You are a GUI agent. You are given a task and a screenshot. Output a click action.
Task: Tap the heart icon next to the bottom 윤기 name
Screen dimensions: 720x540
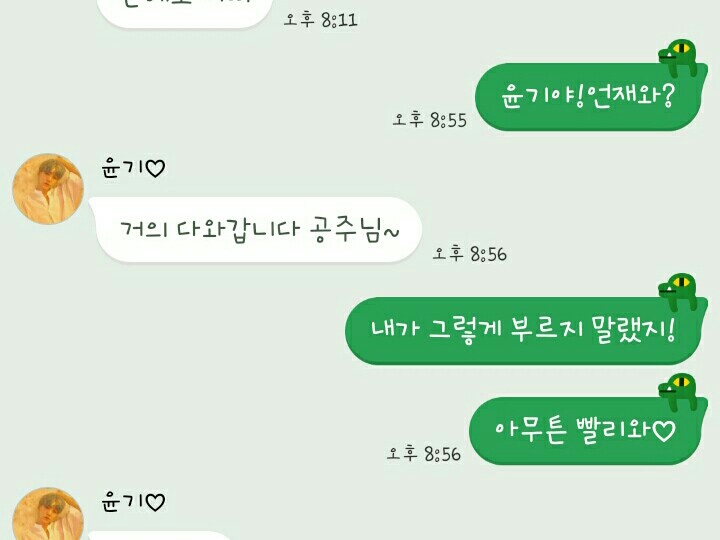[x=155, y=502]
